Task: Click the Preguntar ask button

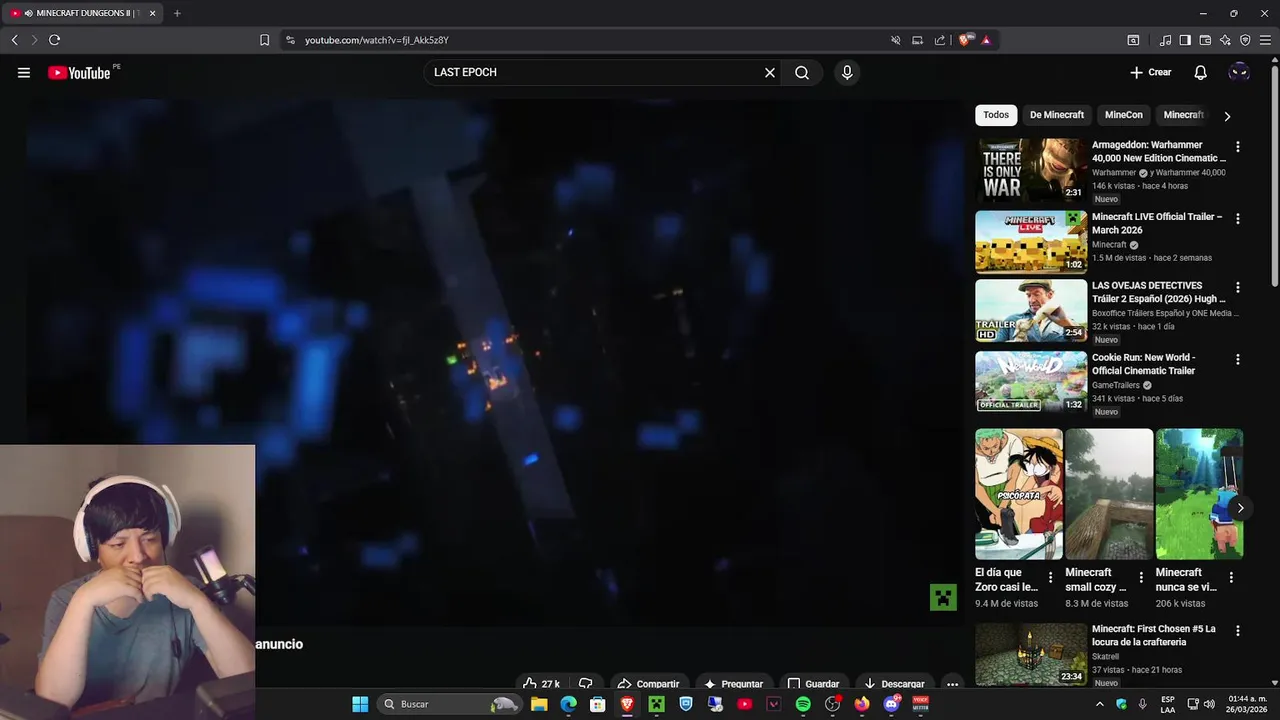Action: [733, 684]
